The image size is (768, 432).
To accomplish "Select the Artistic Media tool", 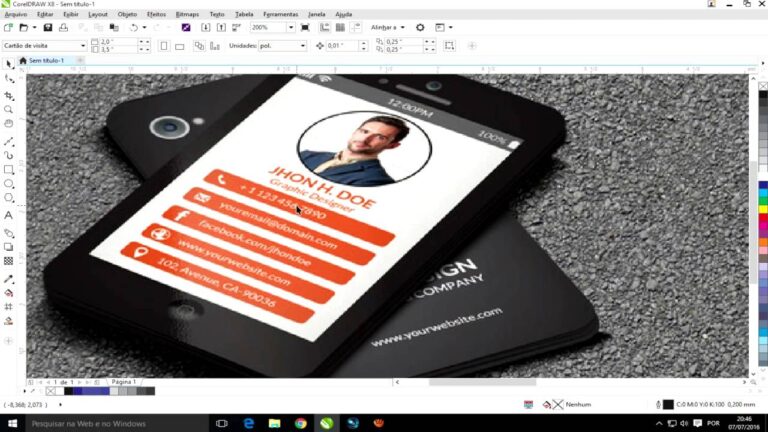I will click(x=9, y=155).
